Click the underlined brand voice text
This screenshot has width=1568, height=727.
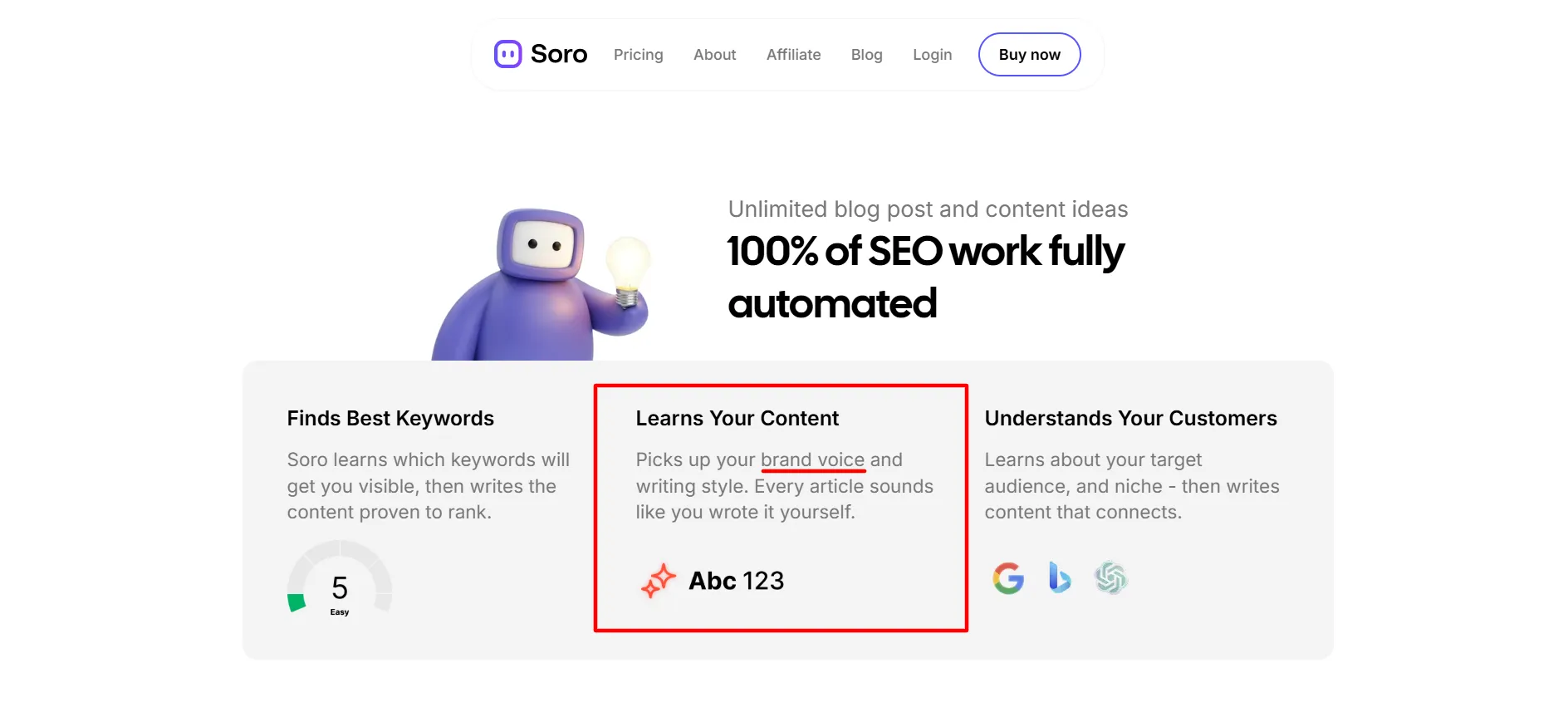[x=813, y=459]
